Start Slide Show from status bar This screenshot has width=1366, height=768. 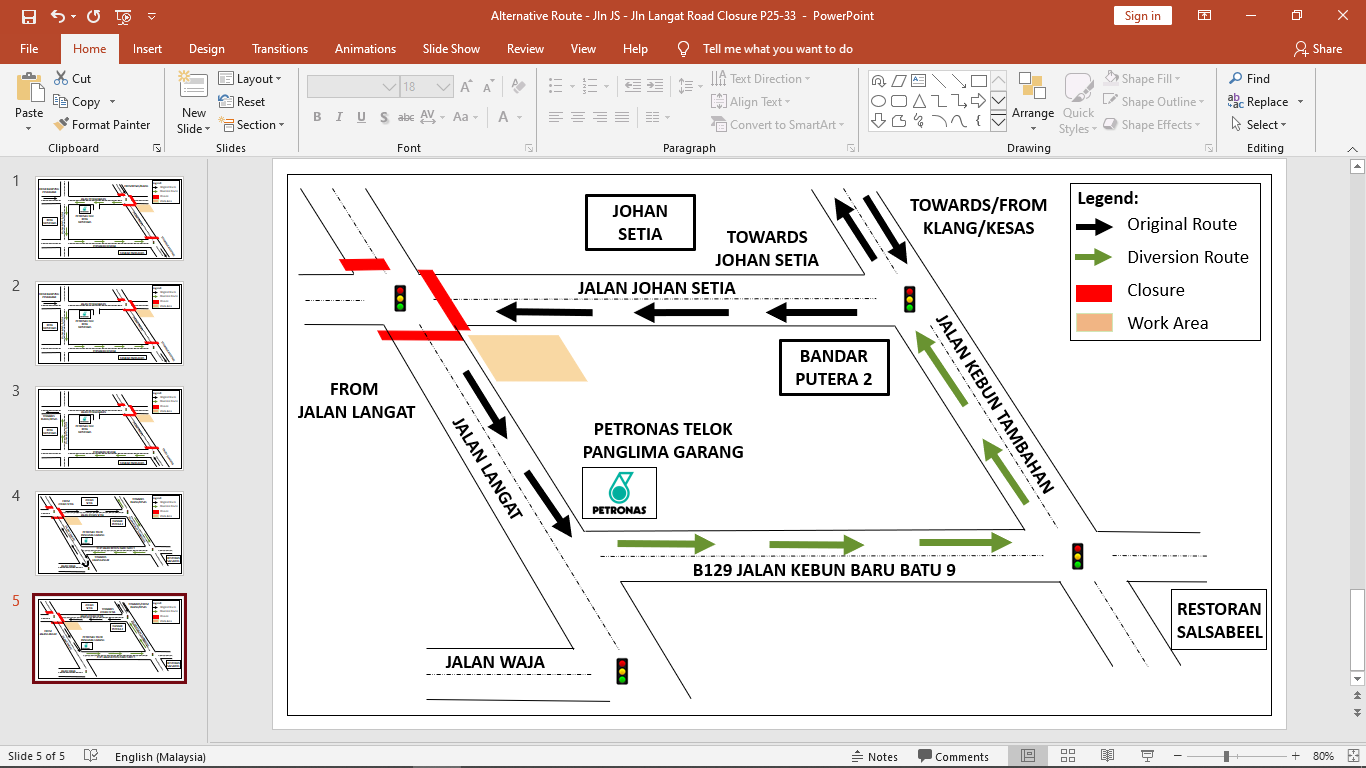pyautogui.click(x=1145, y=756)
